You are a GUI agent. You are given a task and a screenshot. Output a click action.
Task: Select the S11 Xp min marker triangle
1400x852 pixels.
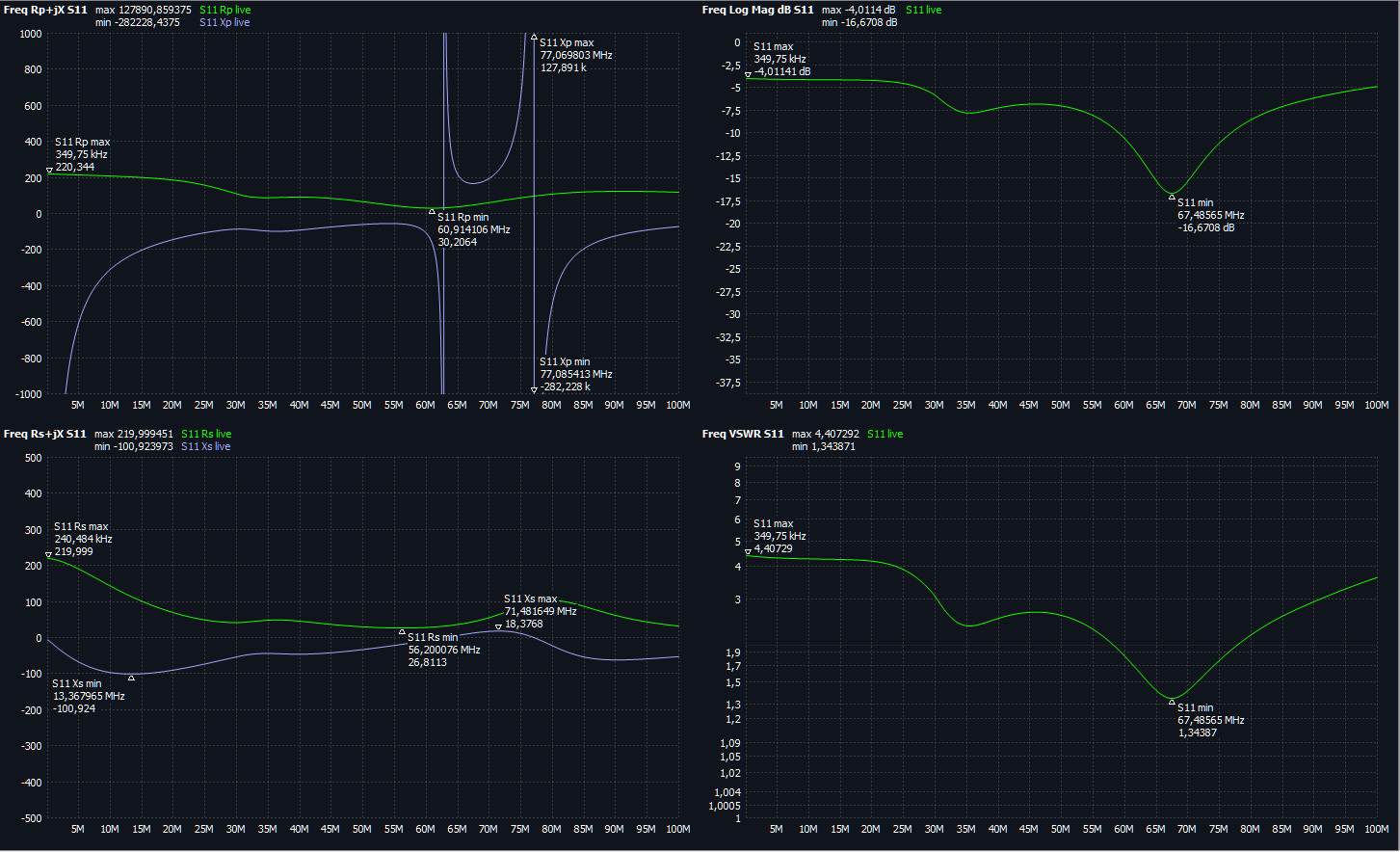[534, 389]
